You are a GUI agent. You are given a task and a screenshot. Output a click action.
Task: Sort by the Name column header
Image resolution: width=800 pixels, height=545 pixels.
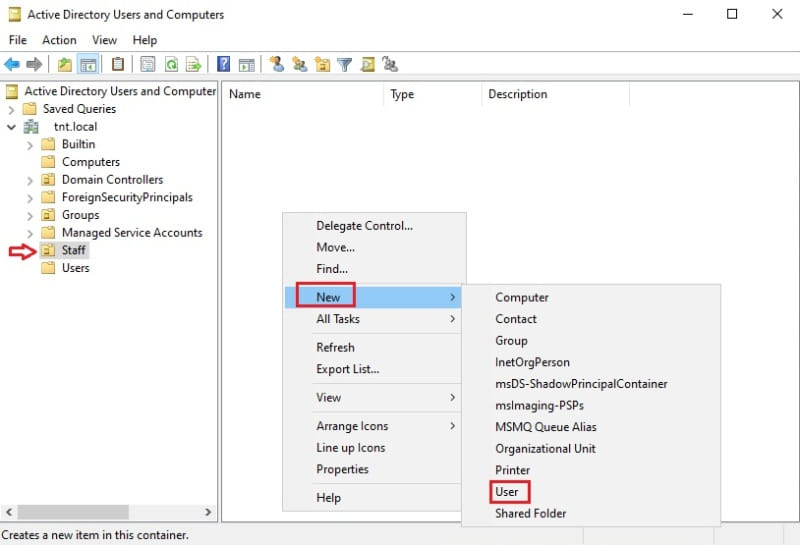pyautogui.click(x=303, y=94)
